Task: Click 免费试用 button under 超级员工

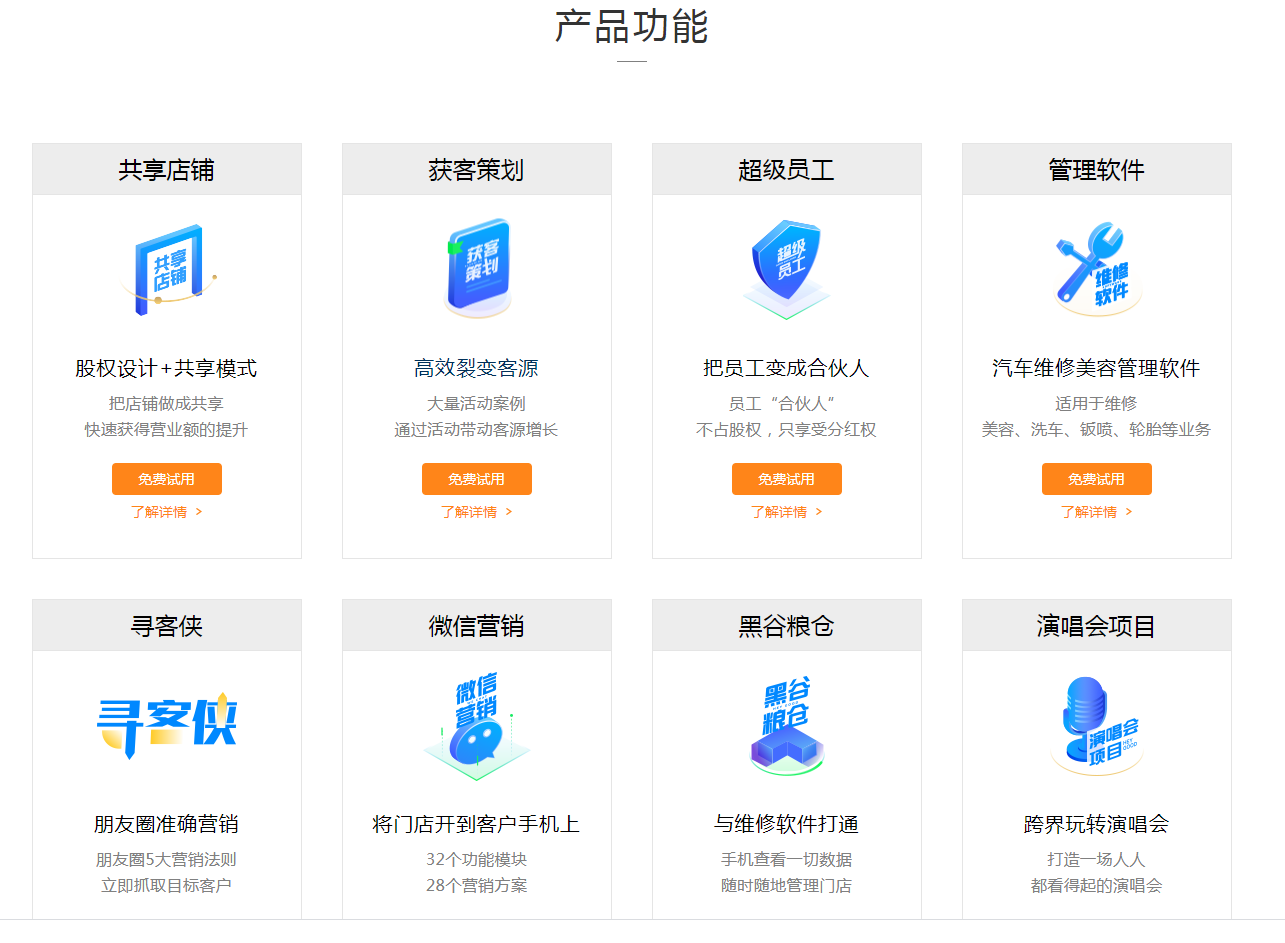Action: tap(787, 479)
